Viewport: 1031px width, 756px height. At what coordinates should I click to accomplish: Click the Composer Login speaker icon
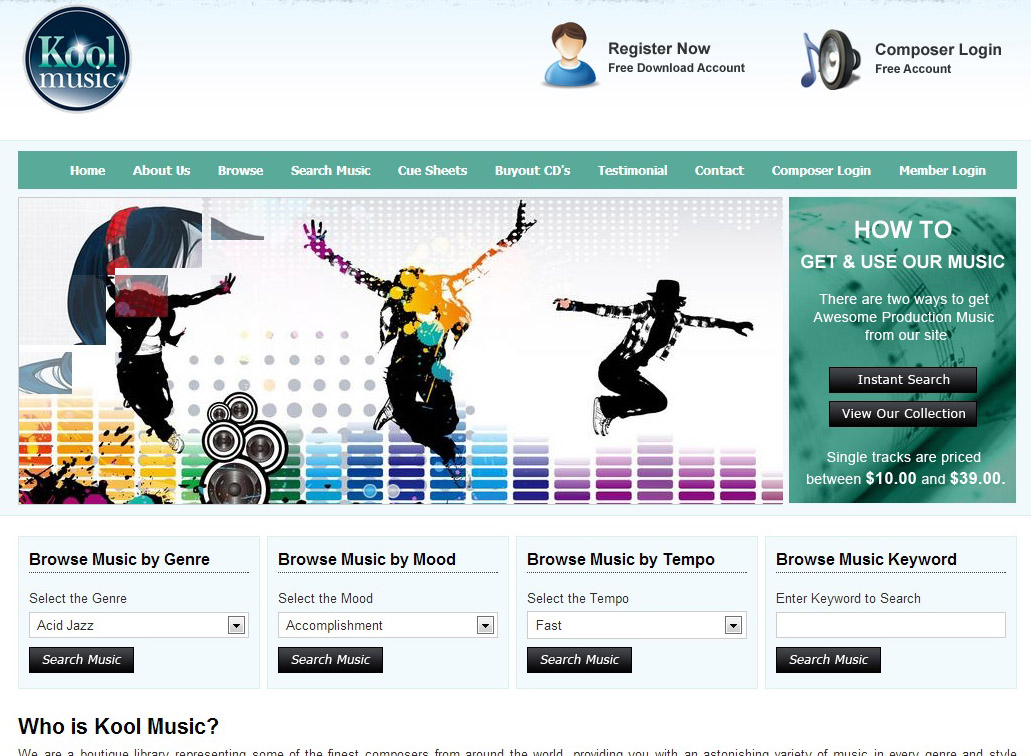(830, 59)
